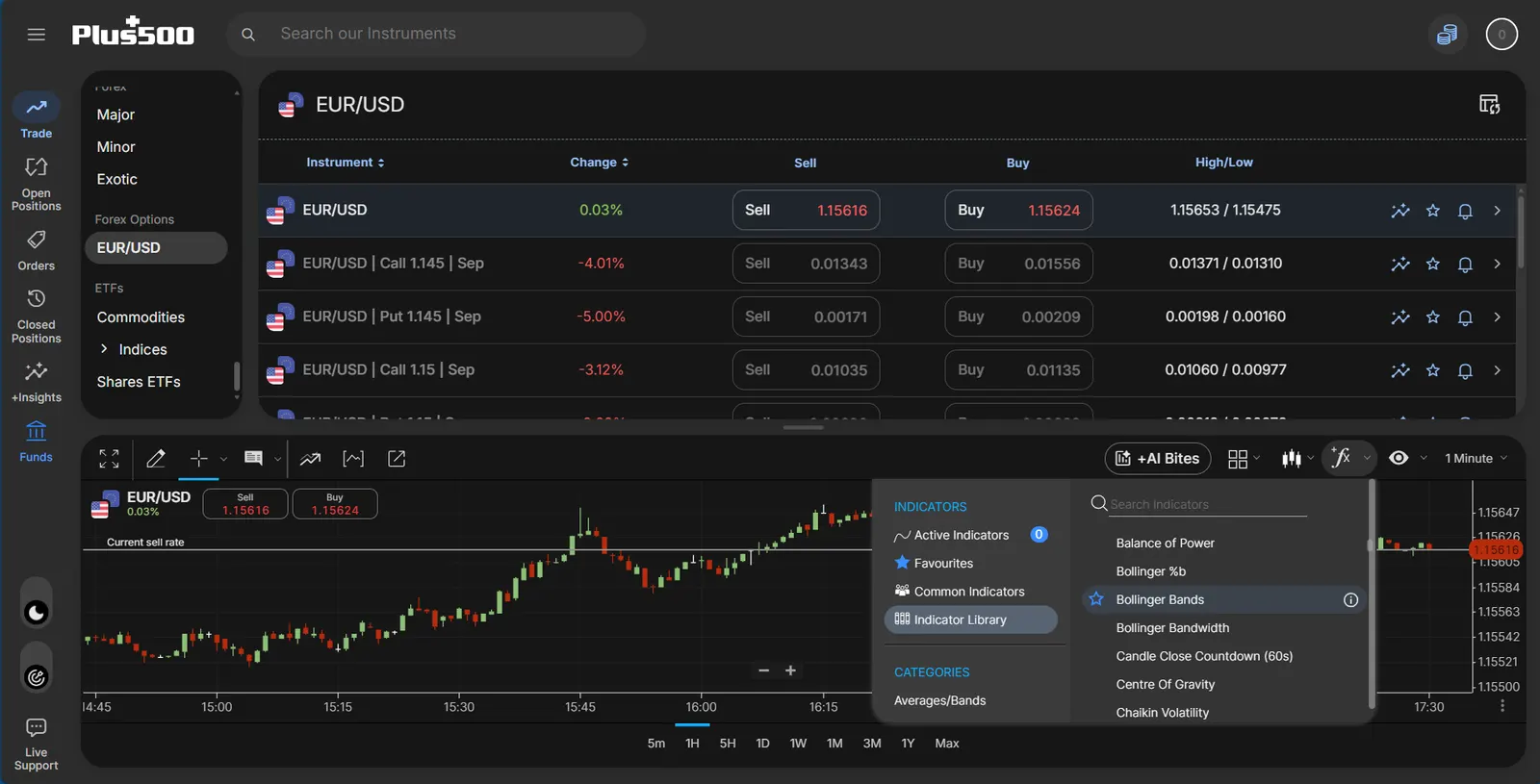Set price alert bell for EUR/USD row
1540x784 pixels.
pyautogui.click(x=1465, y=211)
